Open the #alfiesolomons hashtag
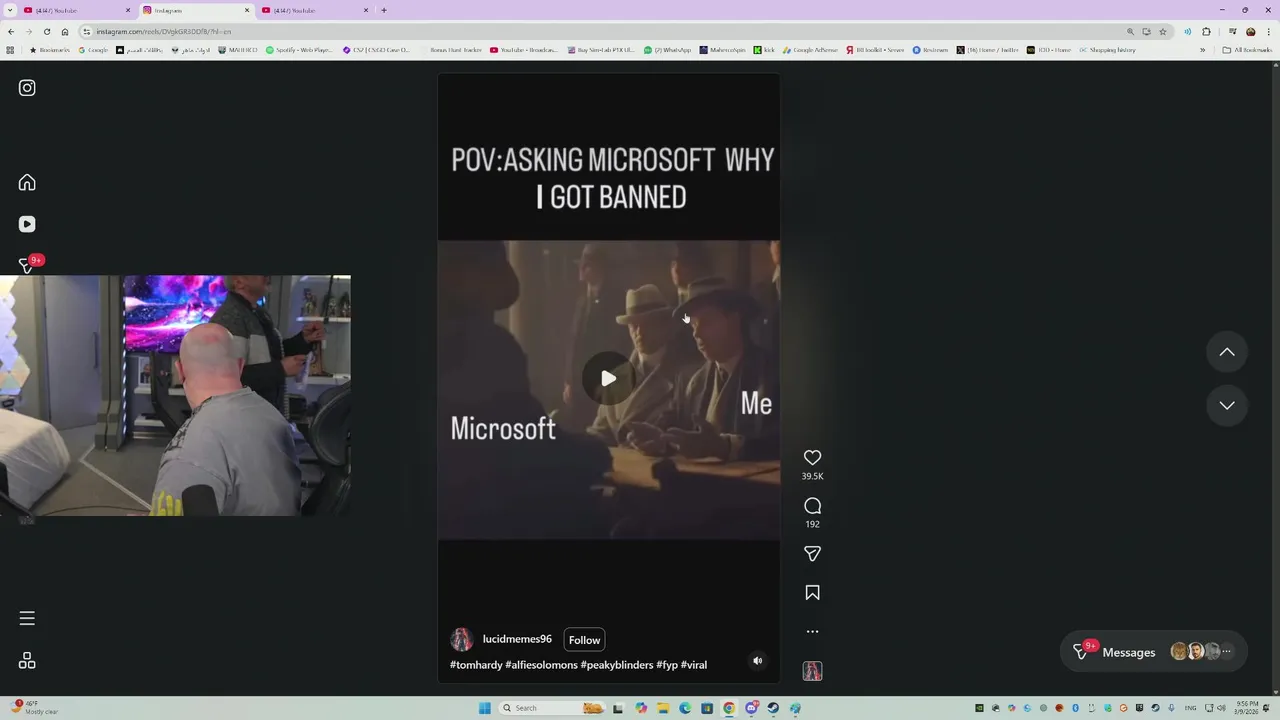Screen dimensions: 1280x720 click(541, 665)
